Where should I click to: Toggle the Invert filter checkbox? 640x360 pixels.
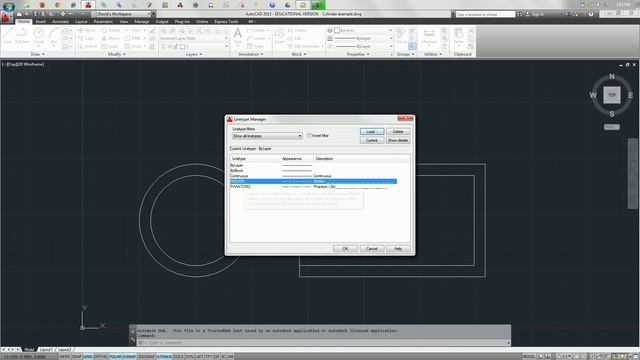click(309, 136)
